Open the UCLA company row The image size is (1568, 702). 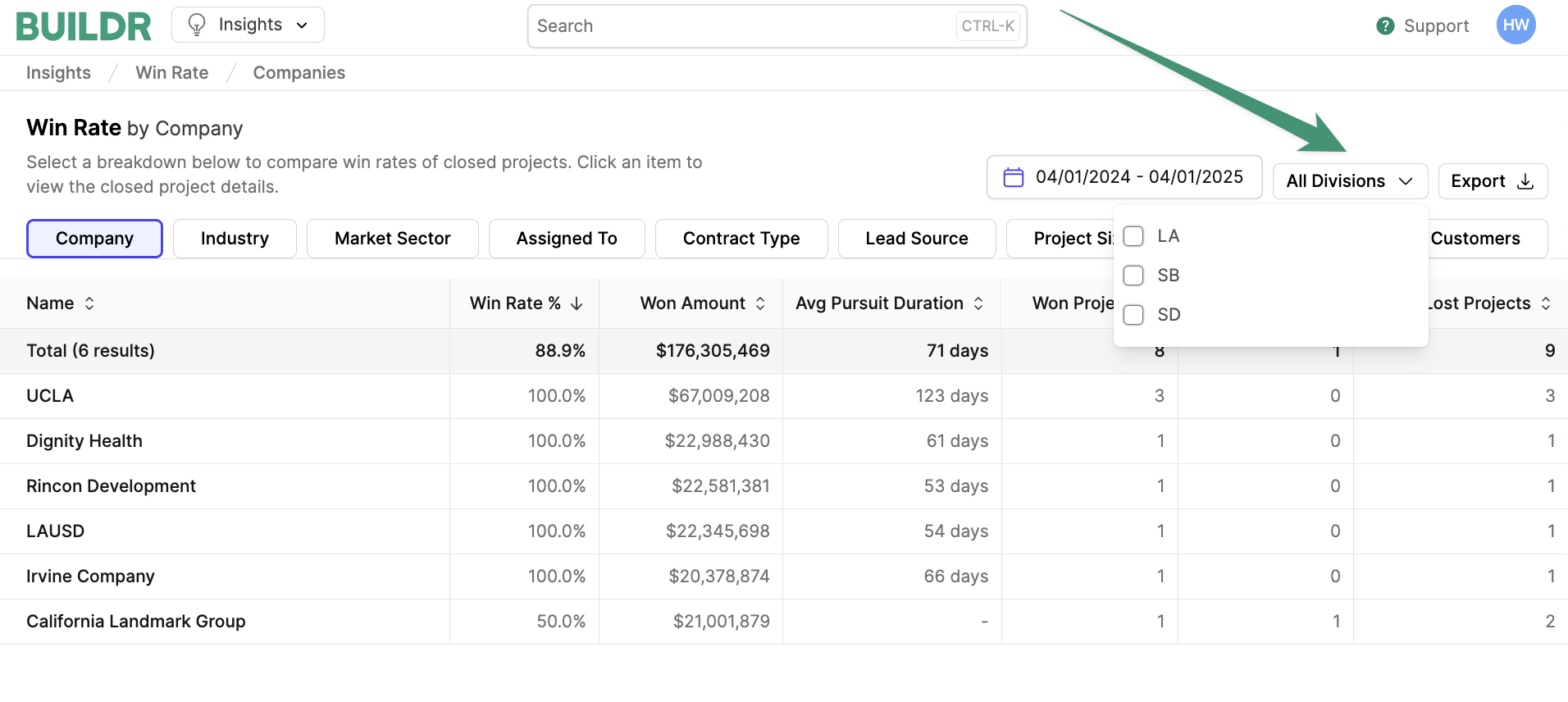point(784,396)
